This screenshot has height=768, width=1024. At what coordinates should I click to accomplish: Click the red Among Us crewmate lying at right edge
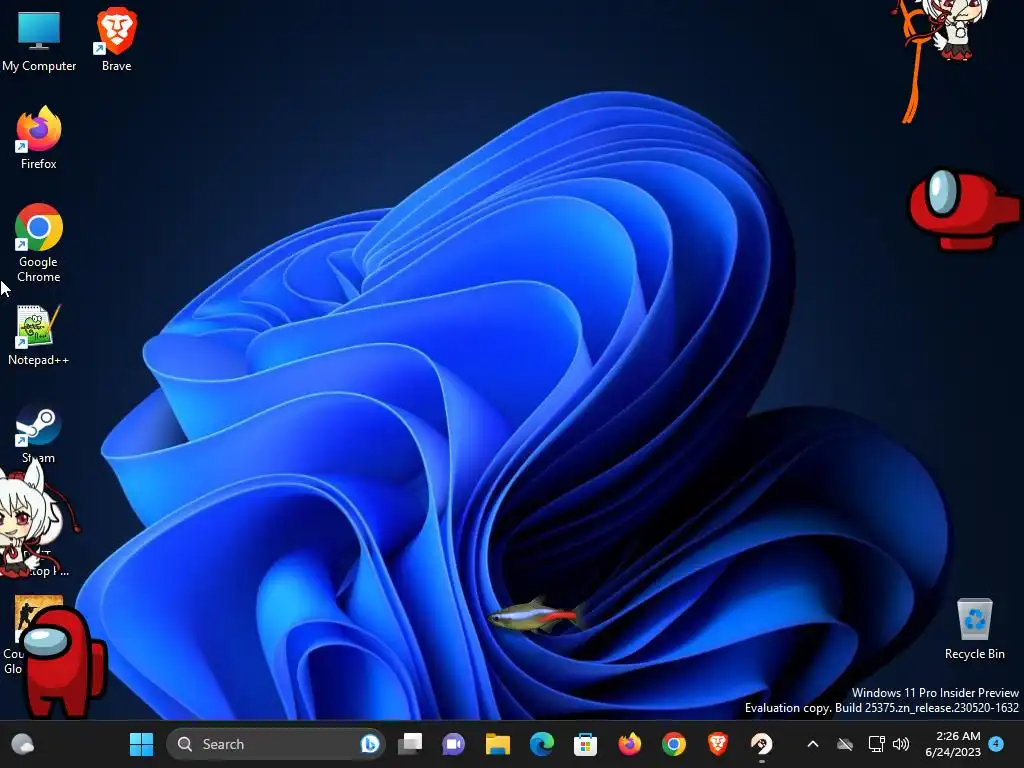click(965, 209)
